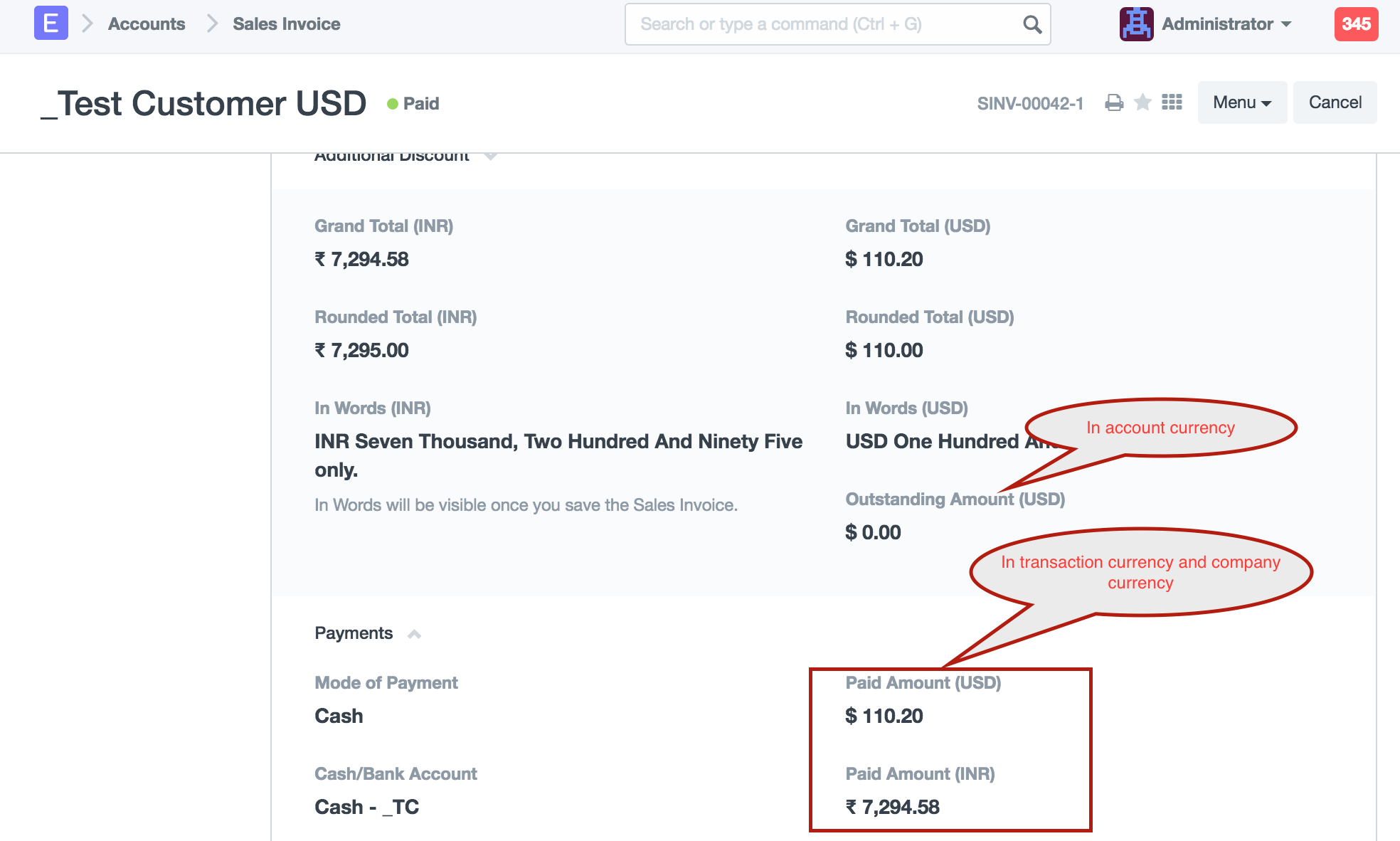Open the Menu dropdown button
The width and height of the screenshot is (1400, 841).
point(1241,102)
